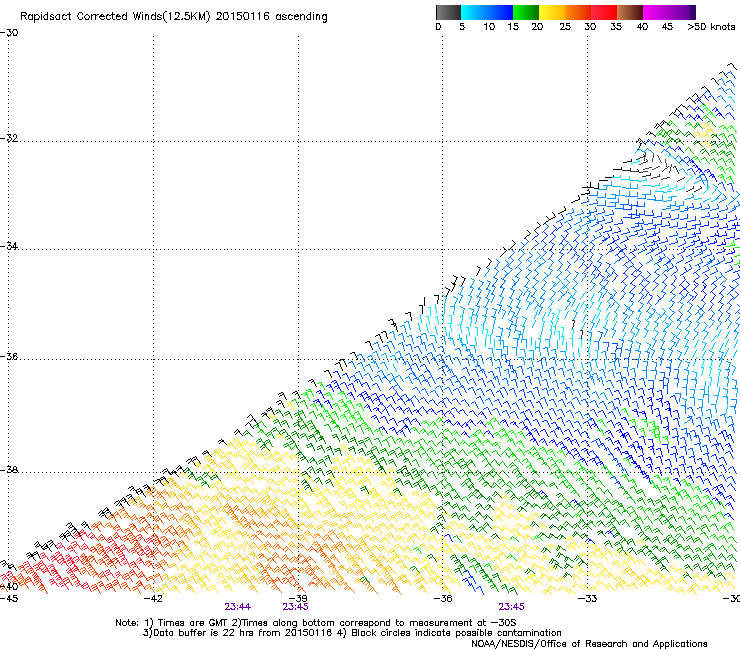This screenshot has width=740, height=650.
Task: Click the legend tick label '25'
Action: [x=565, y=27]
